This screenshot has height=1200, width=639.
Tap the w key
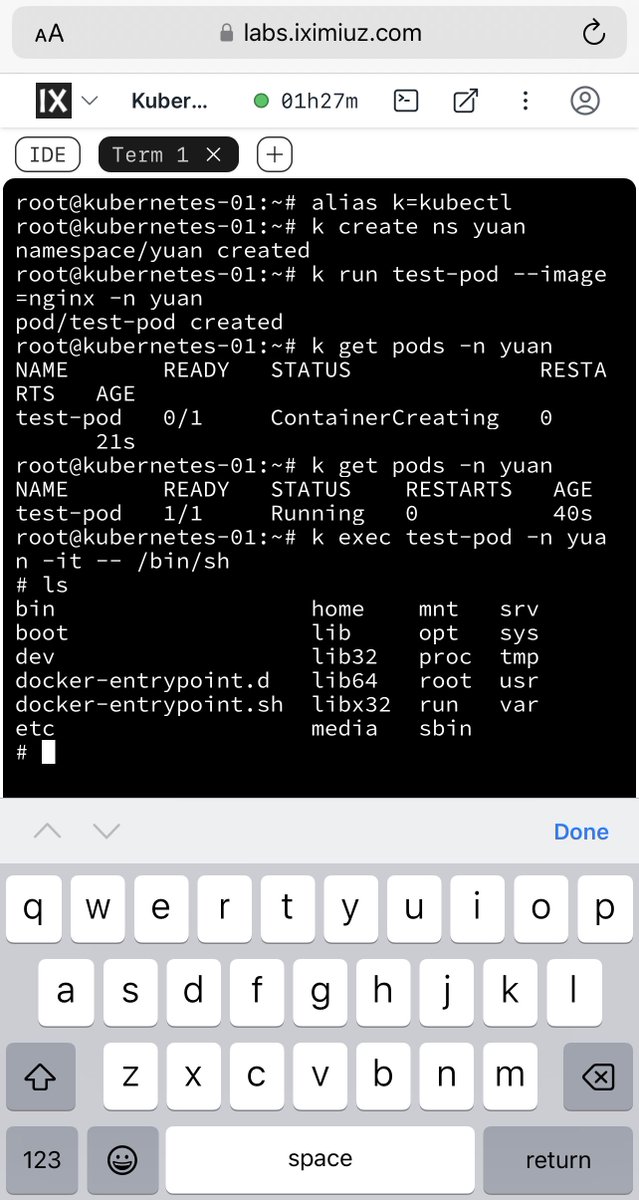pos(97,907)
